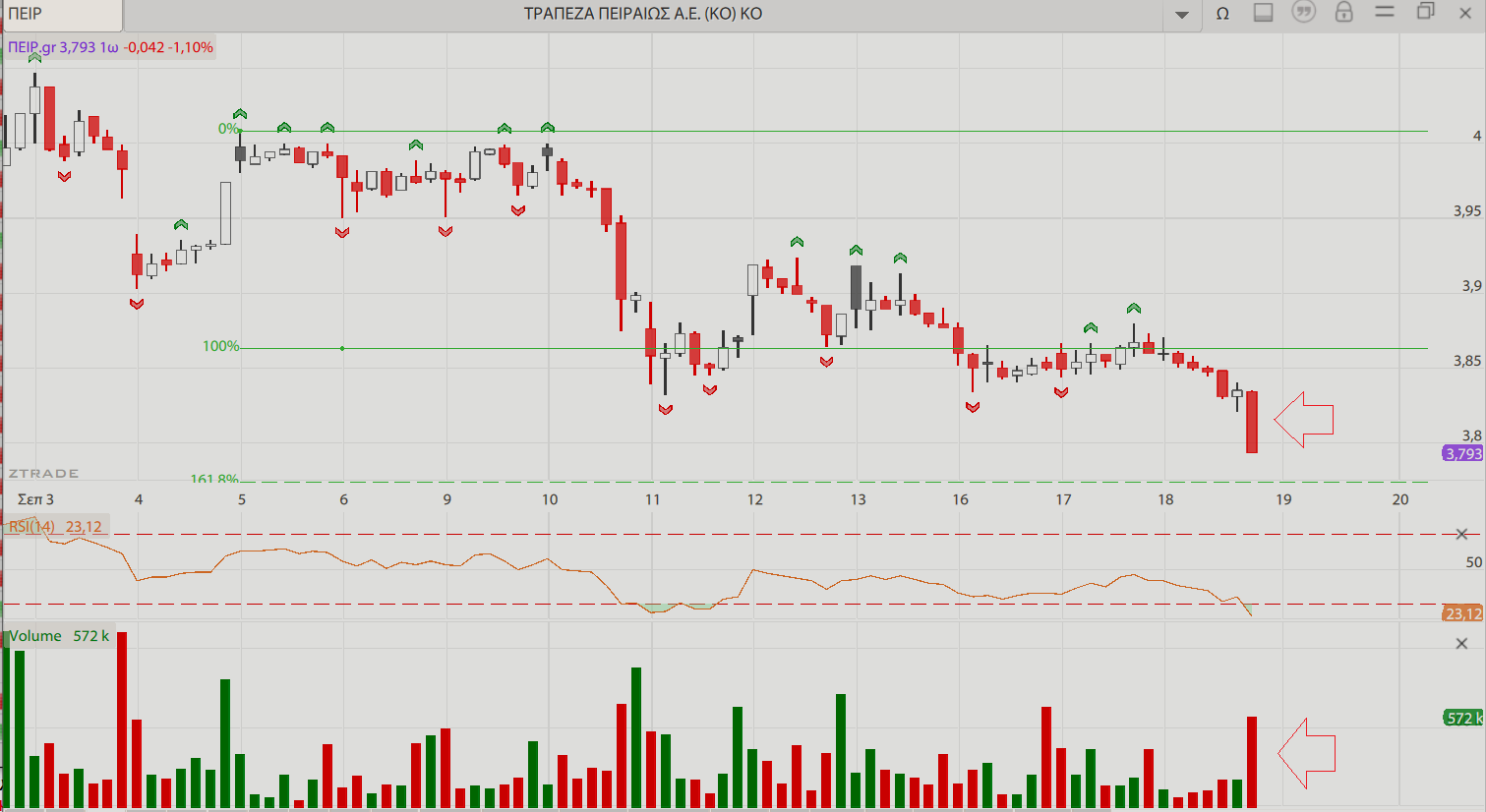This screenshot has width=1486, height=812.
Task: Click the ZTRADE watermark logo
Action: click(43, 474)
